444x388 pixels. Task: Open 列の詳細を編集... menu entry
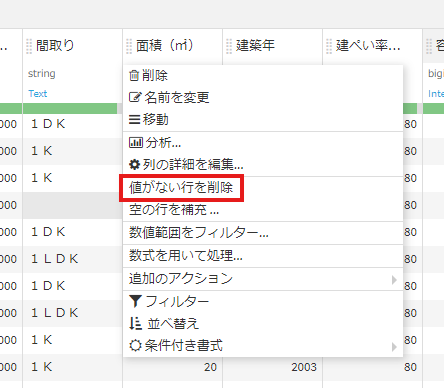(x=263, y=164)
